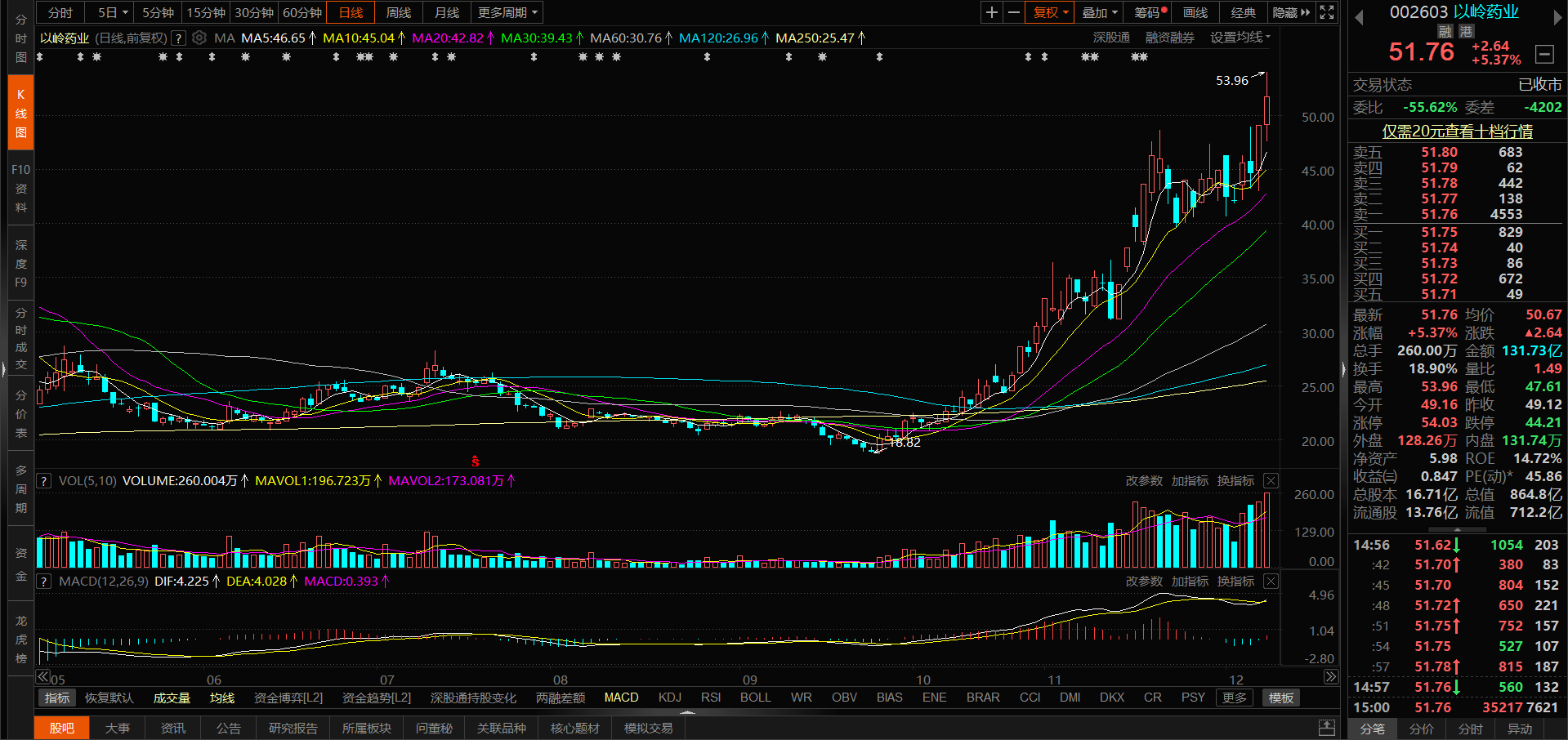The width and height of the screenshot is (1568, 740).
Task: Click the 仅需20元查看十档行情 link
Action: pyautogui.click(x=1457, y=132)
